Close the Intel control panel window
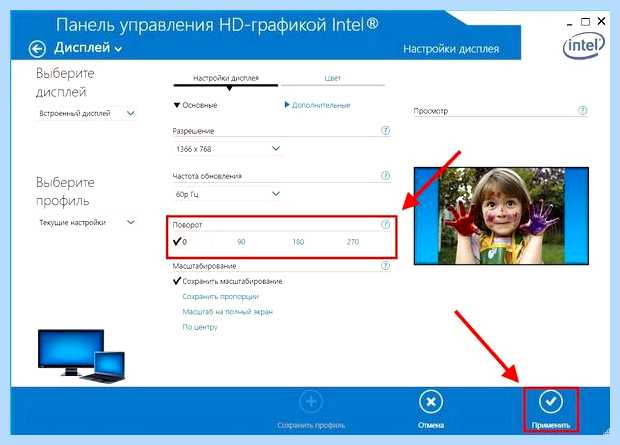This screenshot has height=445, width=620. pyautogui.click(x=601, y=21)
